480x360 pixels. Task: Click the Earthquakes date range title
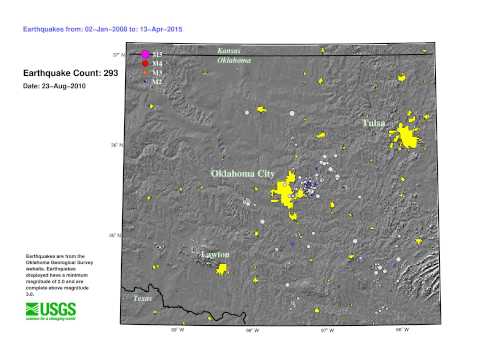tap(103, 29)
